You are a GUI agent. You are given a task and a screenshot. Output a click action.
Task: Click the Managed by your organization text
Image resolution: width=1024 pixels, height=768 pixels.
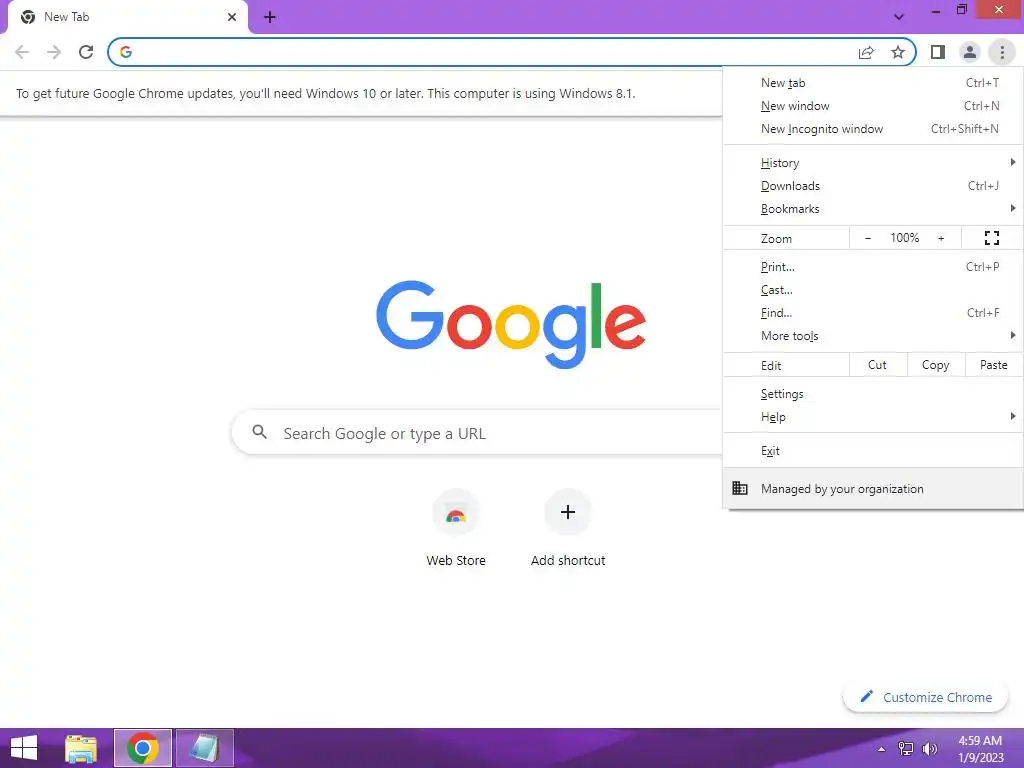coord(842,489)
